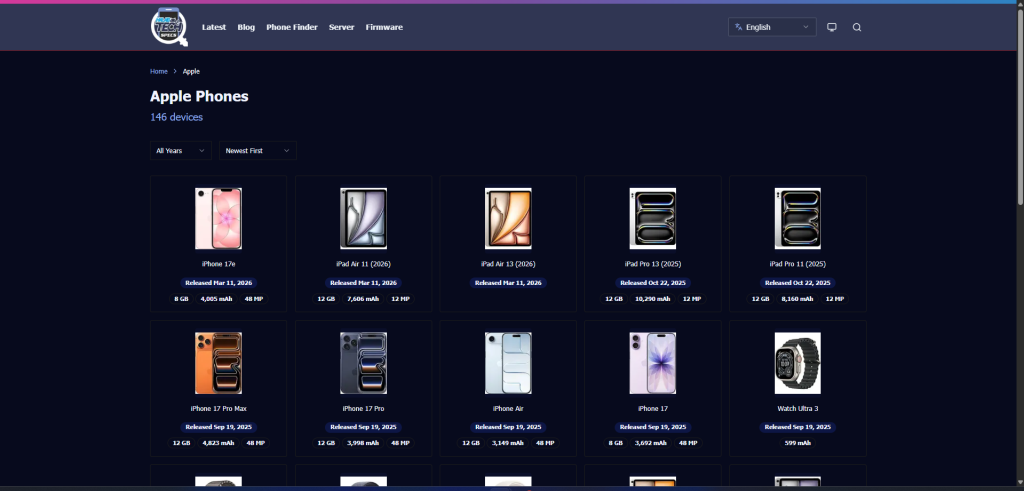Click the iPhone 17e title
The image size is (1024, 491).
point(218,264)
